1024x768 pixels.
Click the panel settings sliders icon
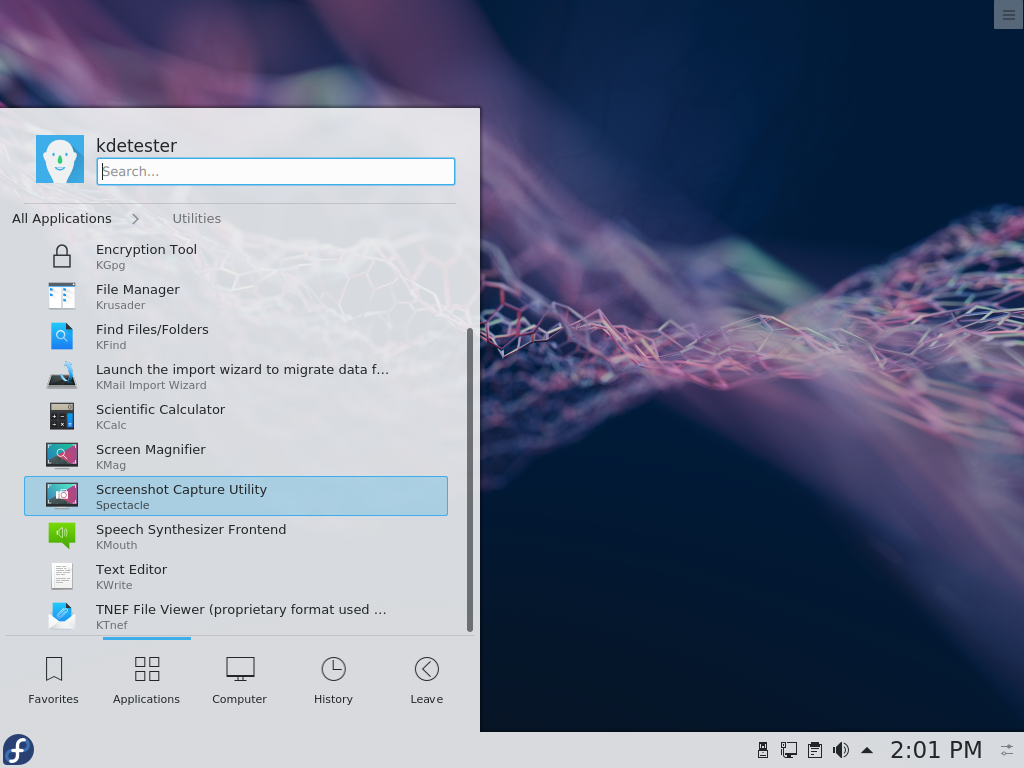[x=1007, y=750]
